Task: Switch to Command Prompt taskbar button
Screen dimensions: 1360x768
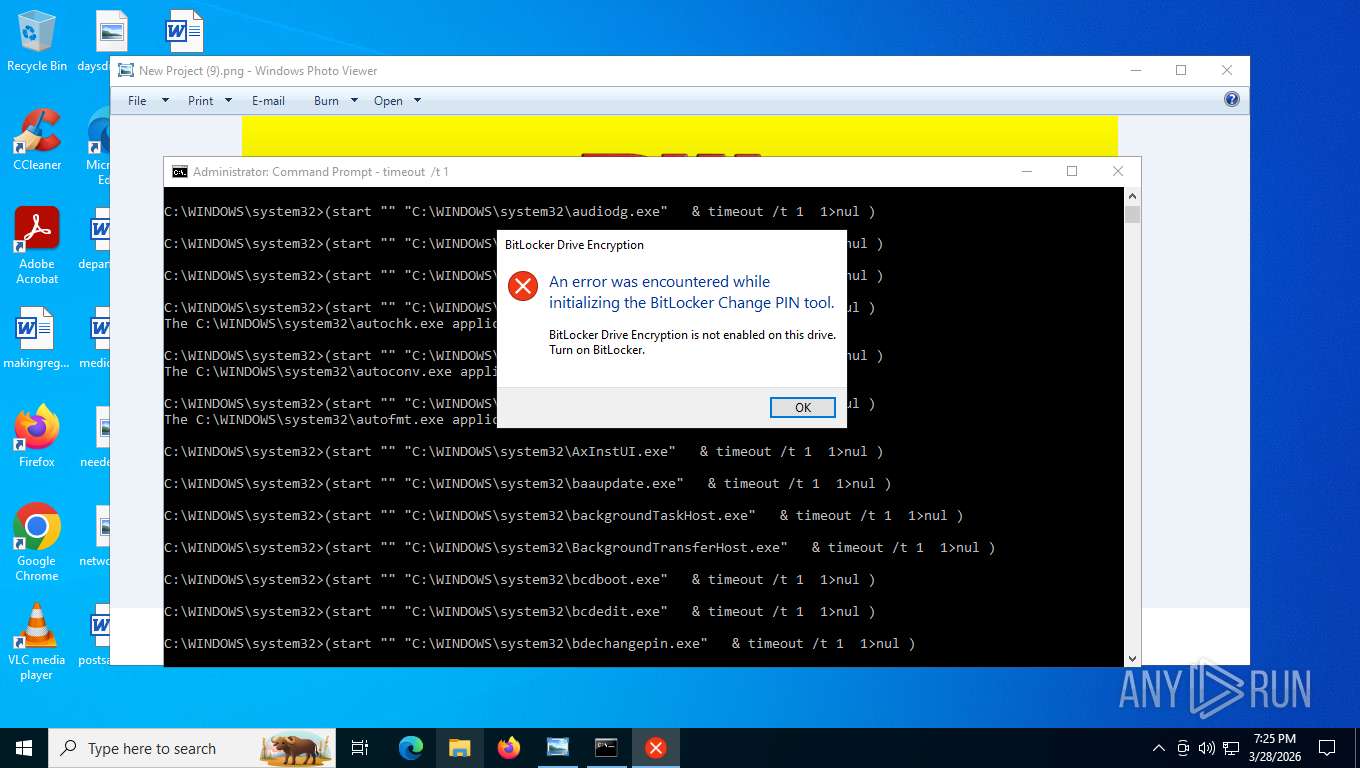Action: click(607, 748)
